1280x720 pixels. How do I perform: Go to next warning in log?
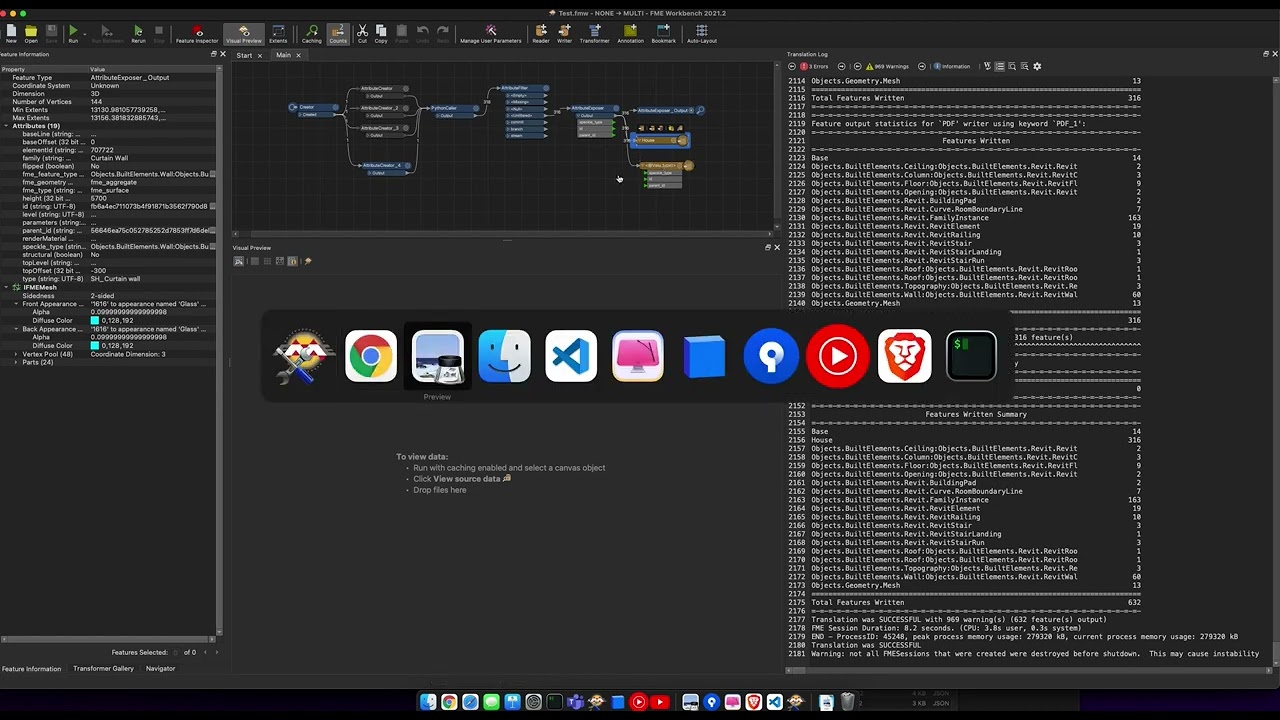point(922,66)
